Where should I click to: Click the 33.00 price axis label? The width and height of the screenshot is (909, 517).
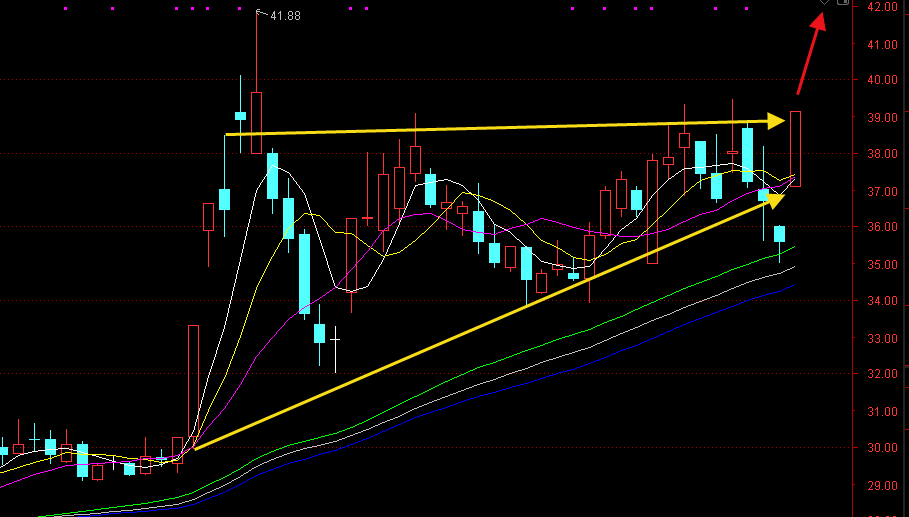pyautogui.click(x=882, y=338)
